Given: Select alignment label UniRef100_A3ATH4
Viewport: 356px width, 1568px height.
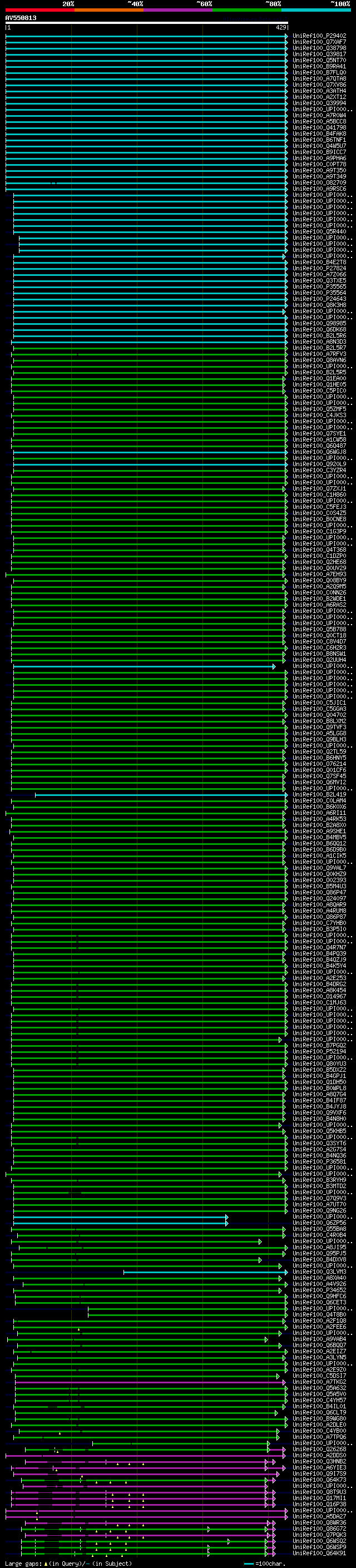Looking at the screenshot, I should pyautogui.click(x=319, y=91).
